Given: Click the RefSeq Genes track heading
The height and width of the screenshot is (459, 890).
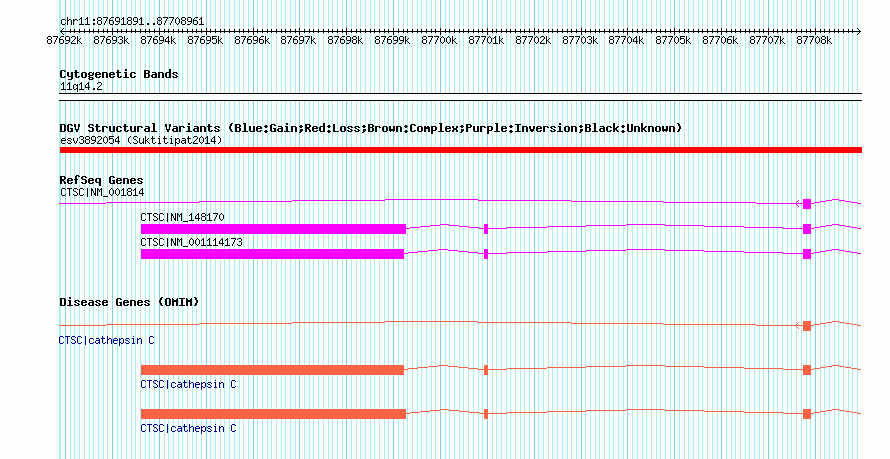Looking at the screenshot, I should click(101, 180).
